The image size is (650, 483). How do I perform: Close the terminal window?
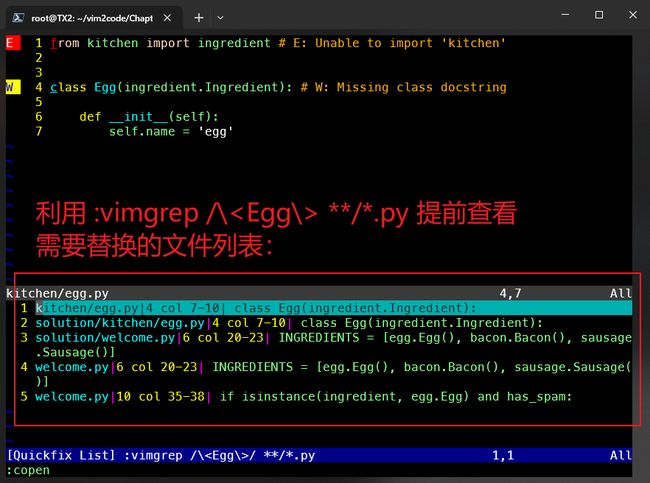[633, 15]
